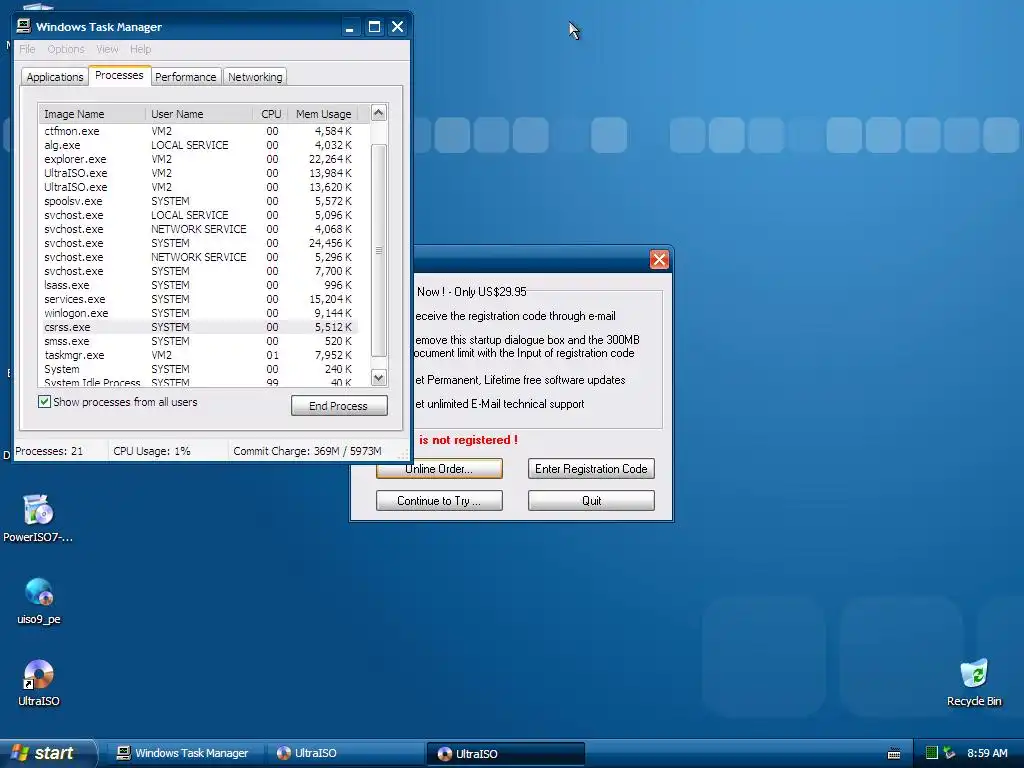Sort by Image Name column header
The image size is (1024, 768).
point(92,114)
